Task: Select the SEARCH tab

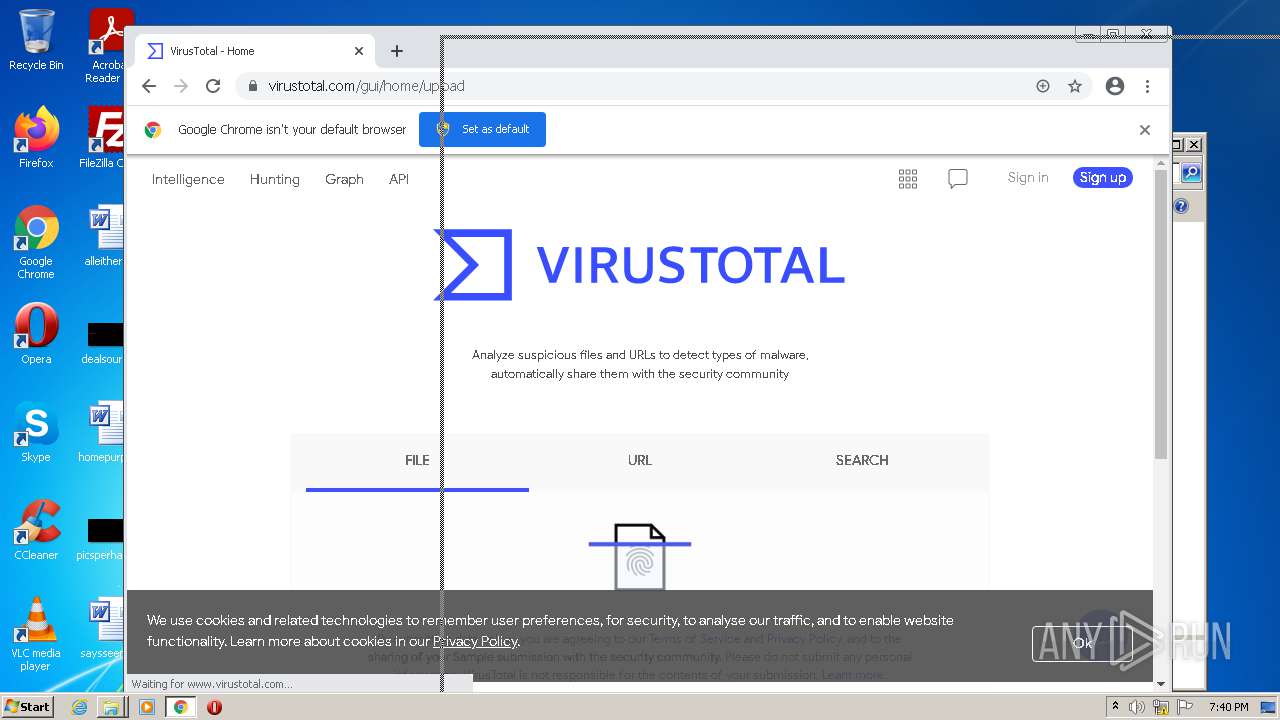Action: [x=862, y=460]
